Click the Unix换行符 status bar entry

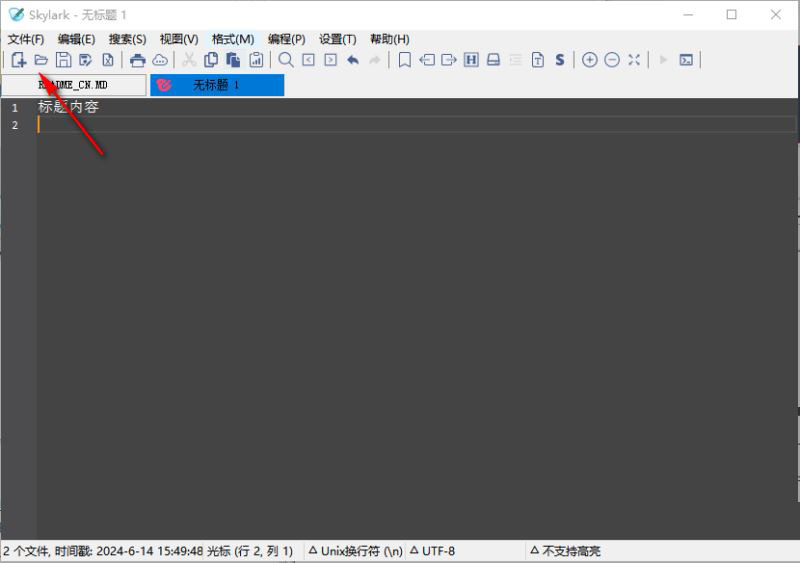[356, 551]
